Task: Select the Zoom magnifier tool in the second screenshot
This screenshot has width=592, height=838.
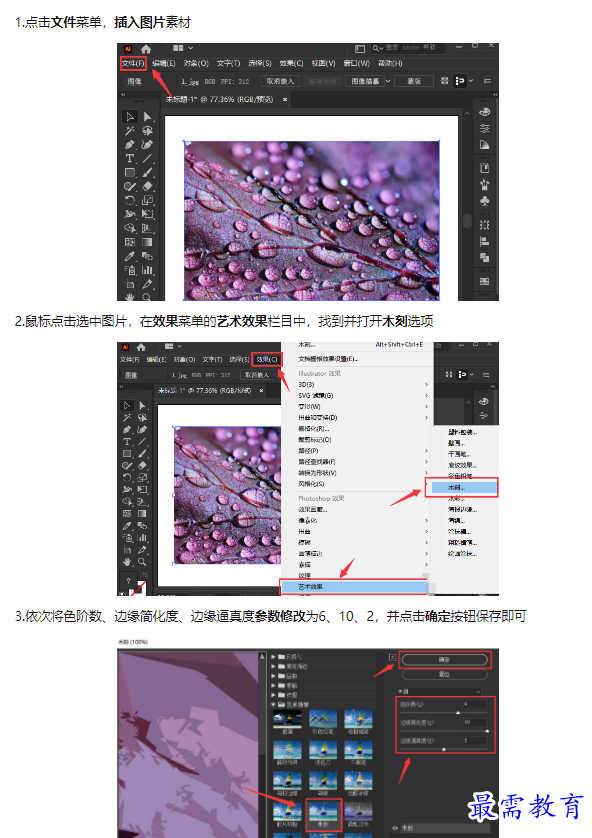Action: [142, 562]
